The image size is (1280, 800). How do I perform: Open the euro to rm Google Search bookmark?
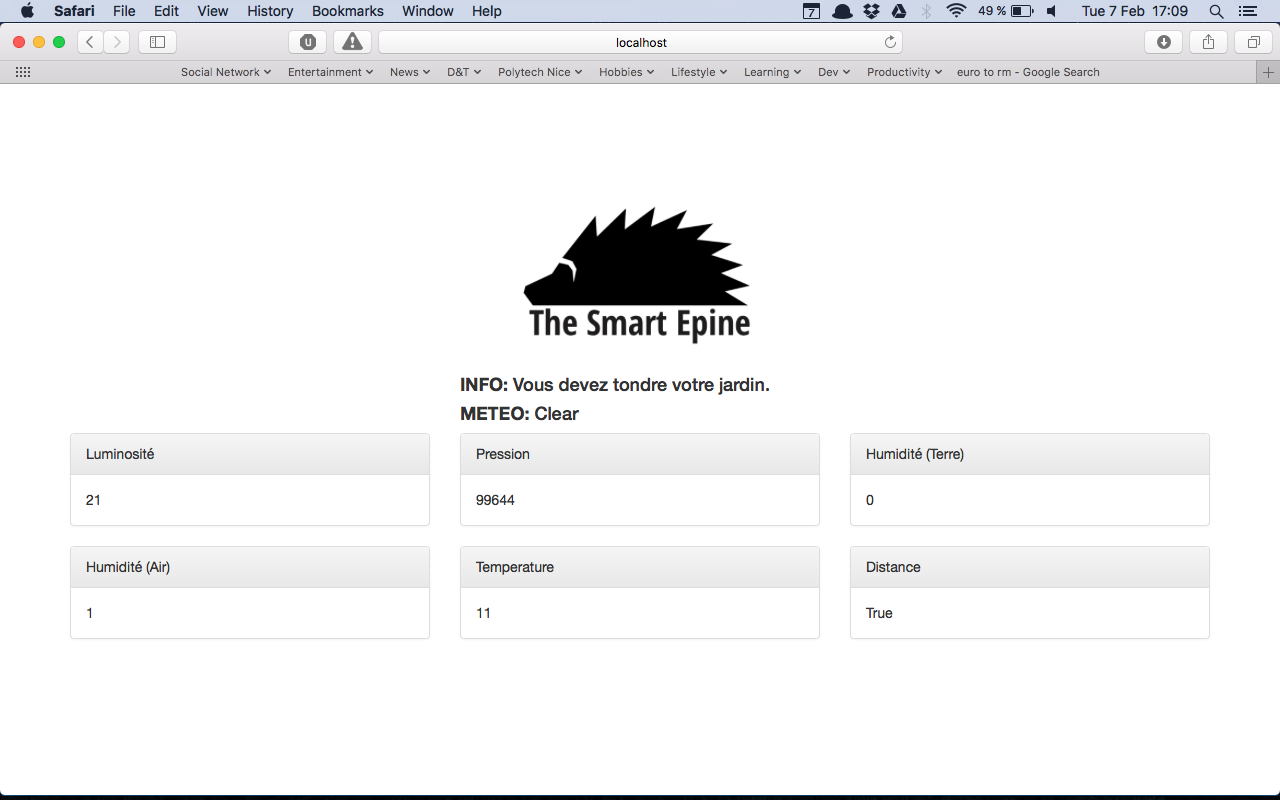tap(1027, 71)
